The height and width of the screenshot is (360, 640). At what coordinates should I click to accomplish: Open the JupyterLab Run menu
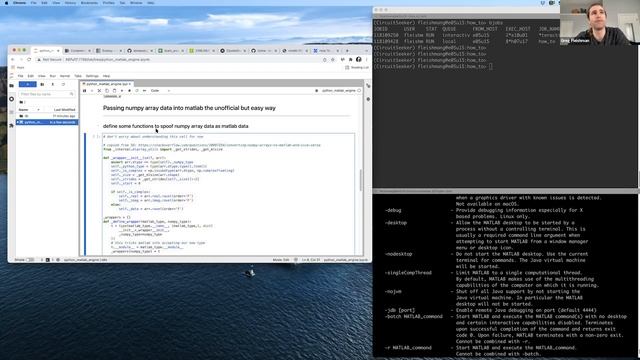pyautogui.click(x=53, y=76)
